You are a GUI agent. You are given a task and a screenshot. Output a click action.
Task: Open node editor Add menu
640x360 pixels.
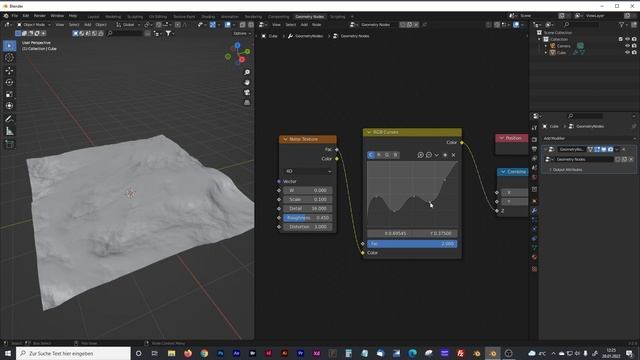(x=304, y=25)
